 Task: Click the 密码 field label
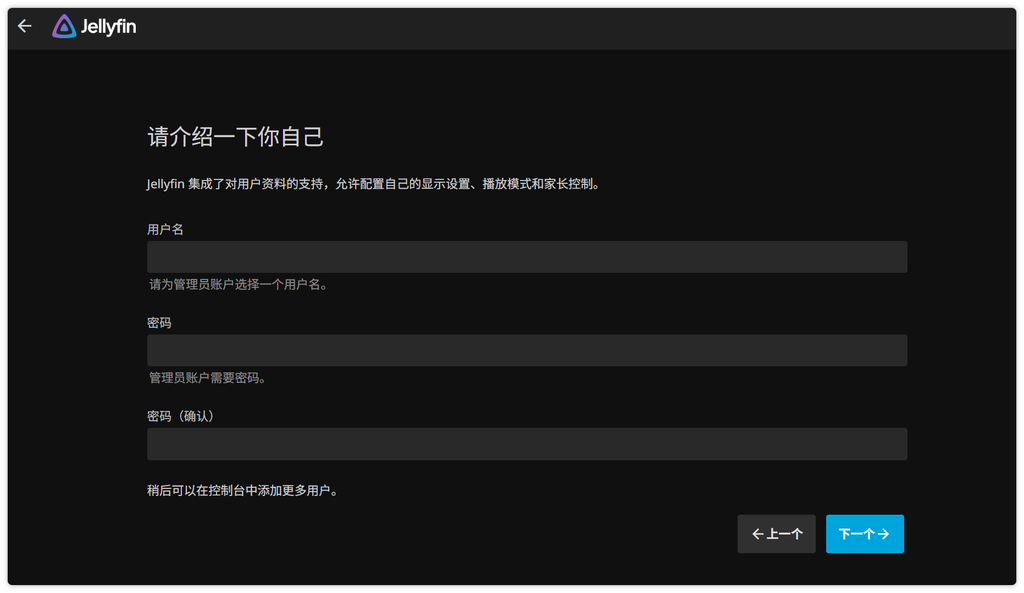(x=159, y=322)
